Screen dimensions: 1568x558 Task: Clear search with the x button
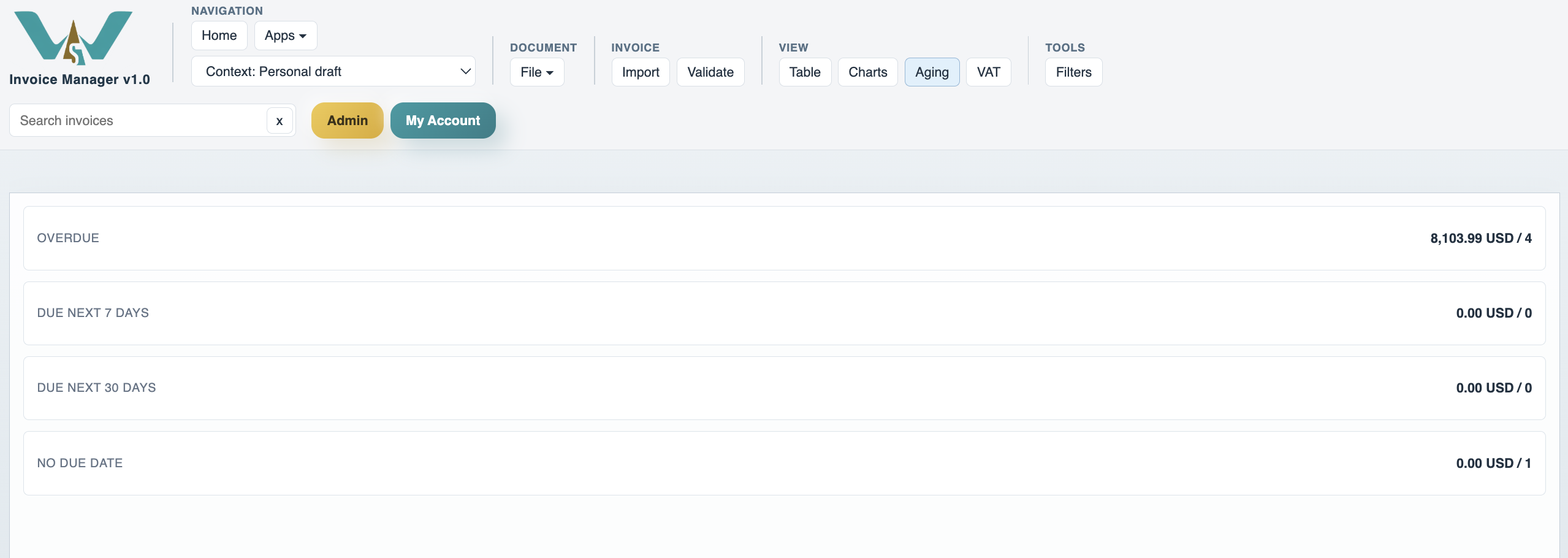point(280,121)
